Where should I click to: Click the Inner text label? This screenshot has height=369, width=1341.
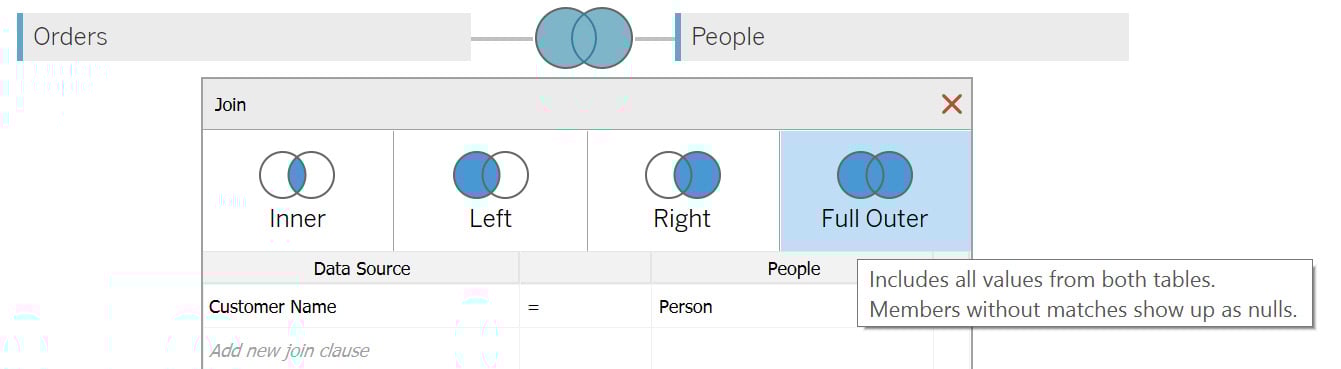click(297, 219)
